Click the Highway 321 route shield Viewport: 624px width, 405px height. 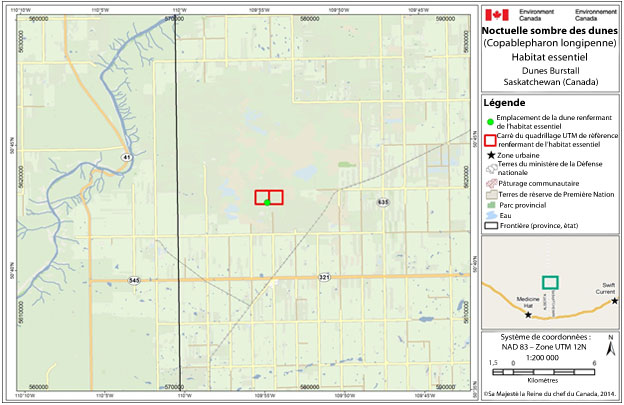pos(325,276)
